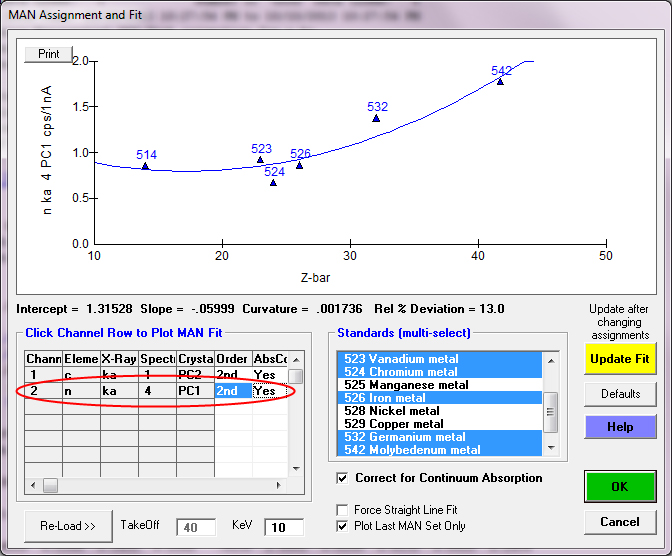Image resolution: width=672 pixels, height=556 pixels.
Task: Uncheck Plot Last MAN Set Only
Action: pos(345,526)
